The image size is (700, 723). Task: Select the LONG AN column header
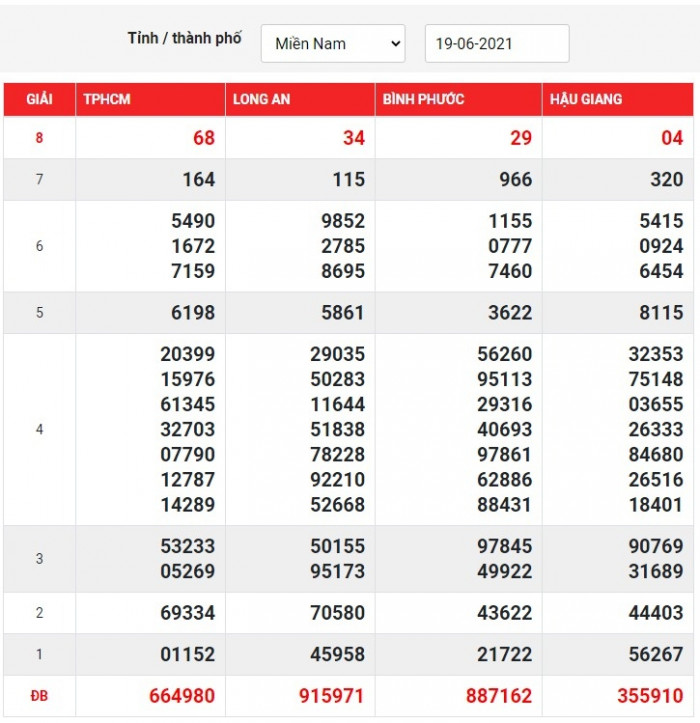(261, 99)
